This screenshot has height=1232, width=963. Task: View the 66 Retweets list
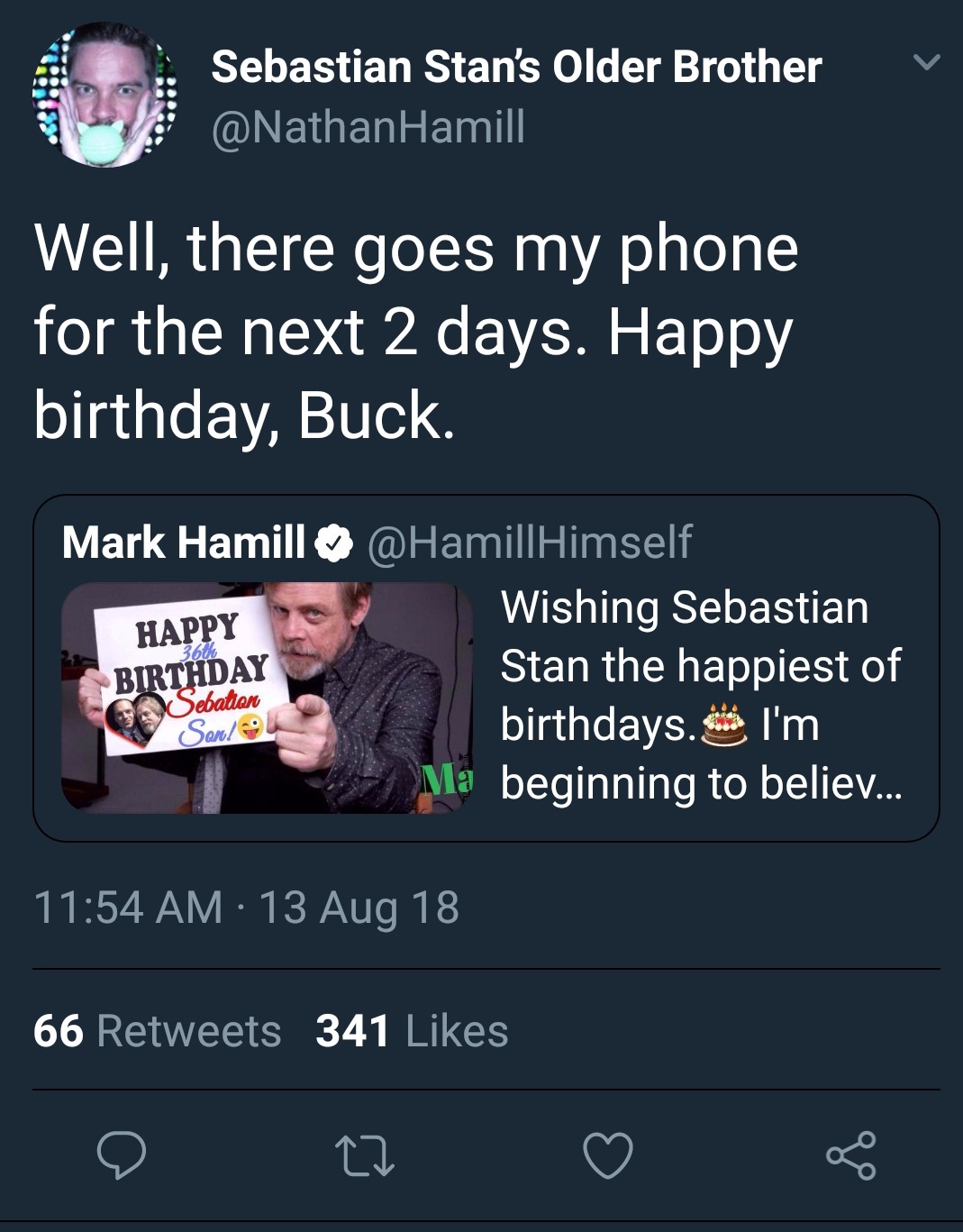(x=157, y=1031)
